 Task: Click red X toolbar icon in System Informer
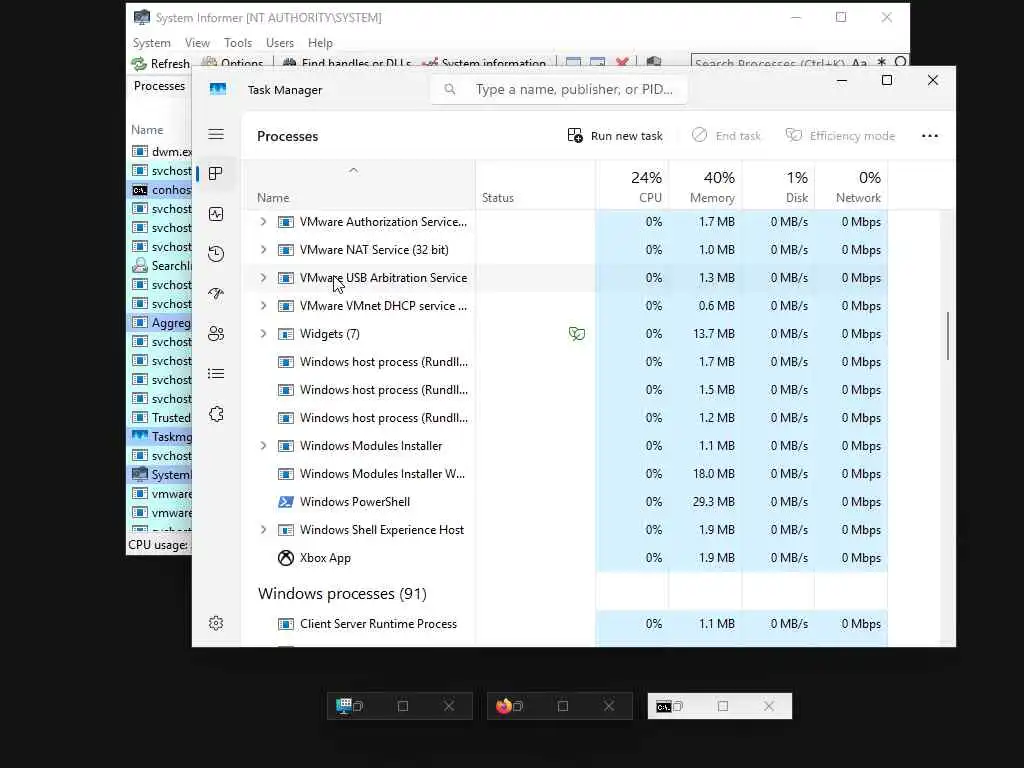[x=622, y=63]
